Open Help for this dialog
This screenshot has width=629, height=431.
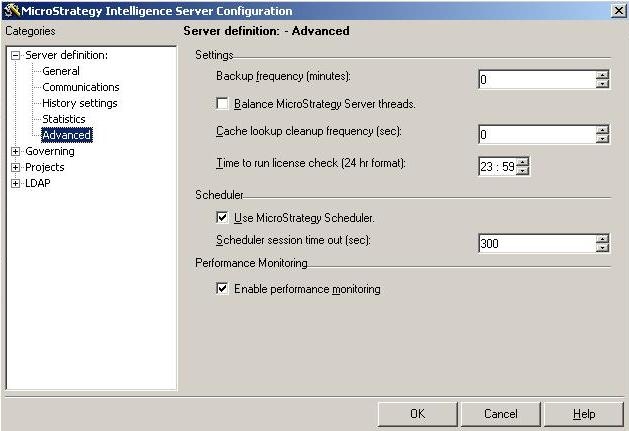[x=584, y=414]
